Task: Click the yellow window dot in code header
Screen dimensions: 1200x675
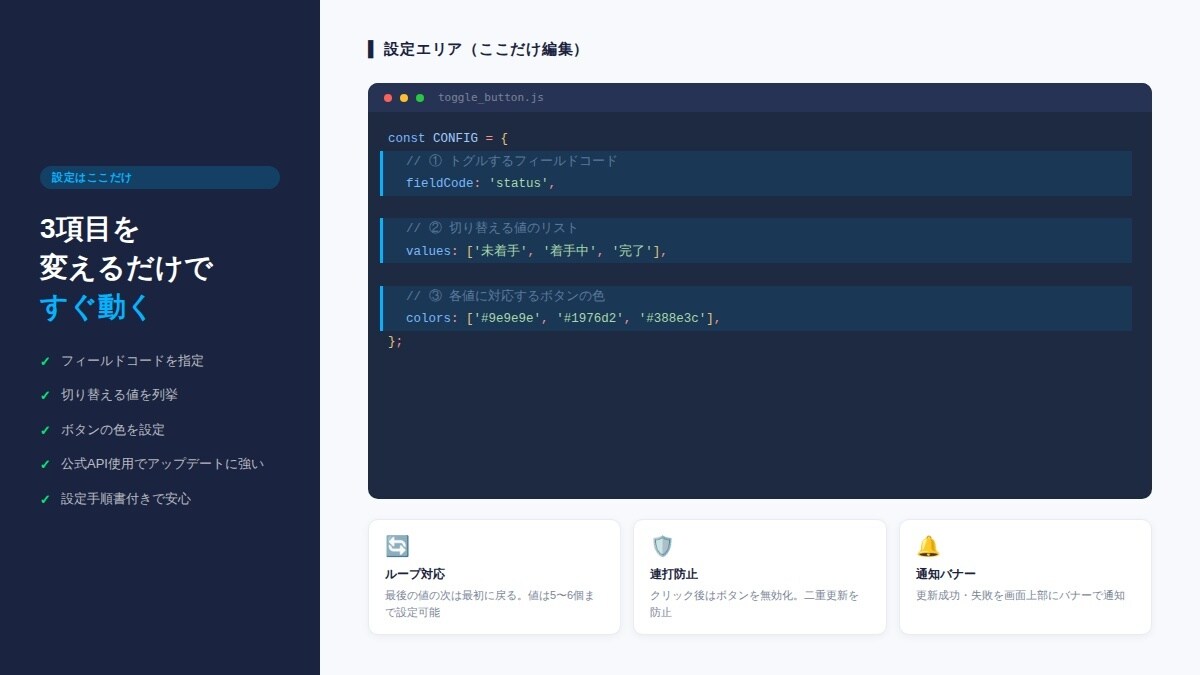Action: pyautogui.click(x=404, y=98)
